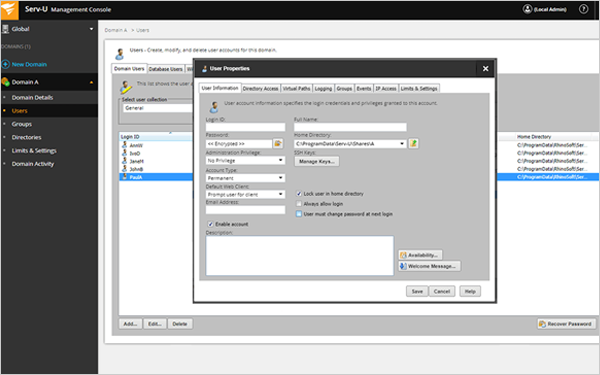Image resolution: width=600 pixels, height=375 pixels.
Task: Open the Administration Privilege dropdown
Action: [x=245, y=161]
